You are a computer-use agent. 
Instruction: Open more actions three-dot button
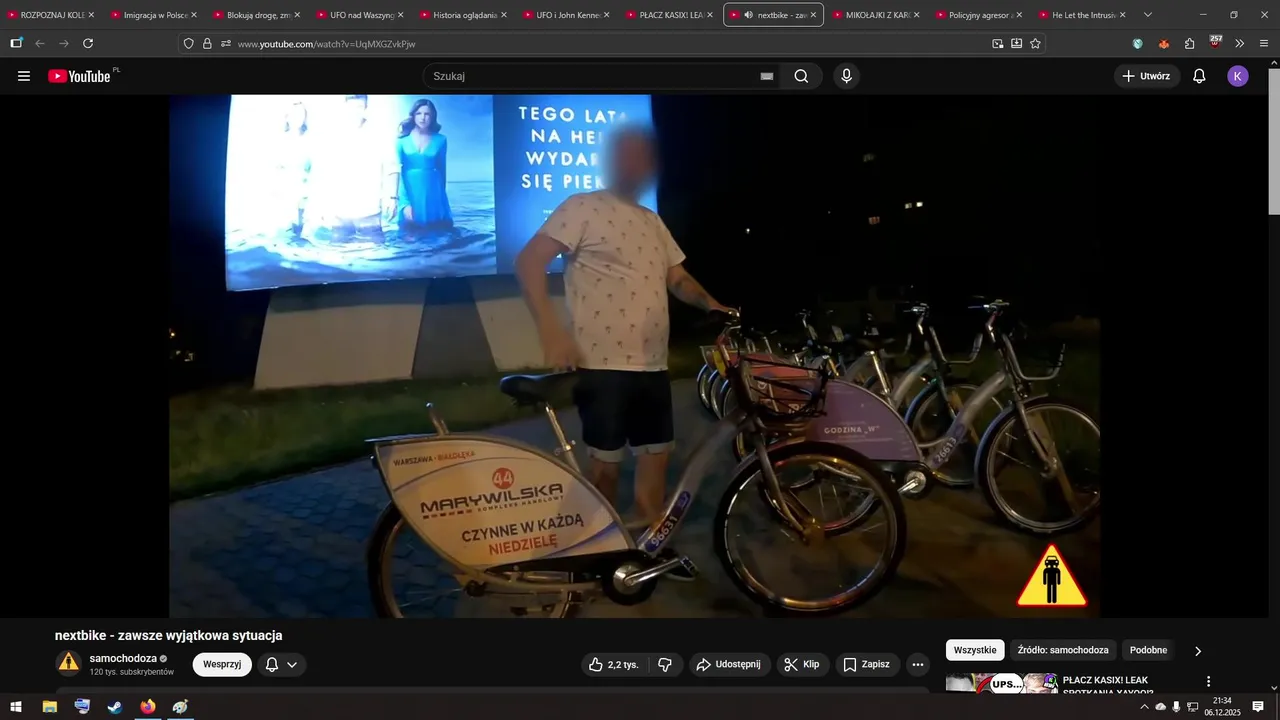(x=918, y=664)
